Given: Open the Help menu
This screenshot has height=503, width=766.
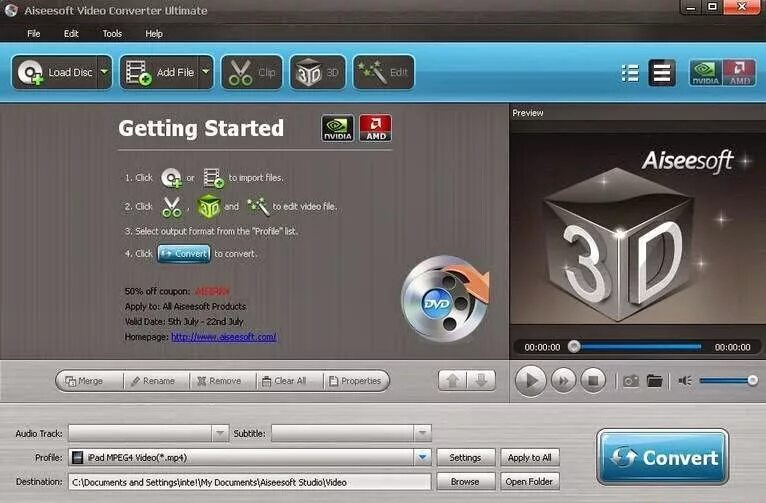Looking at the screenshot, I should (154, 34).
